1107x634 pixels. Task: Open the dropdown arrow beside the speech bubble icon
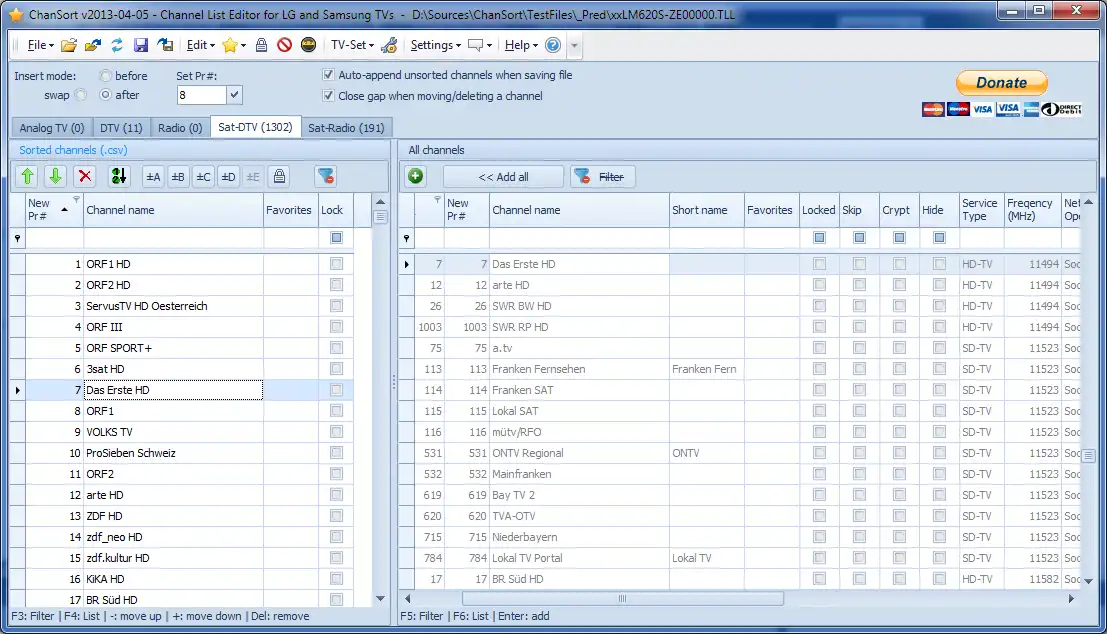tap(489, 46)
